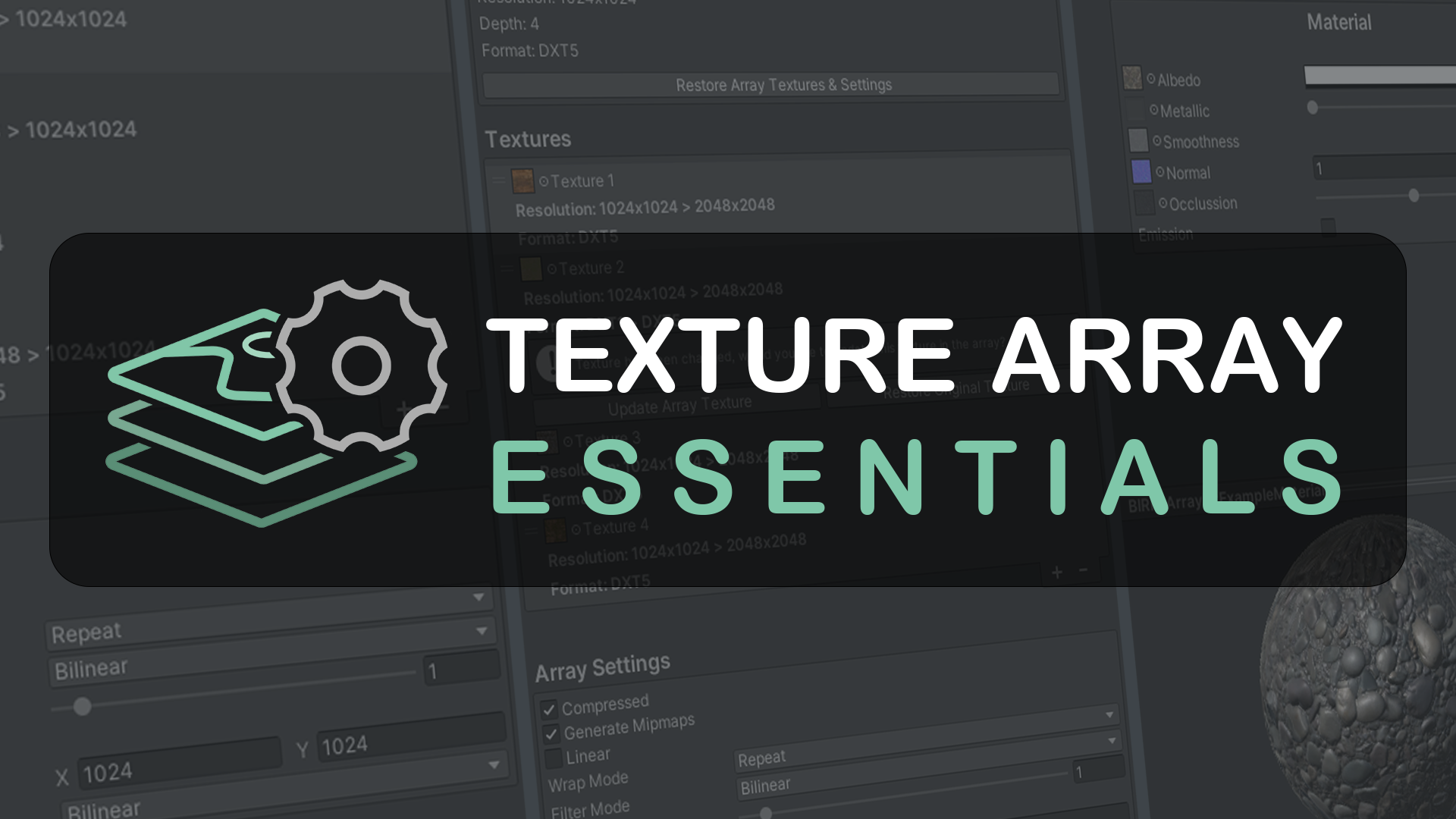Click Restore Array Textures & Settings button
Screen dimensions: 1456x819
(785, 85)
